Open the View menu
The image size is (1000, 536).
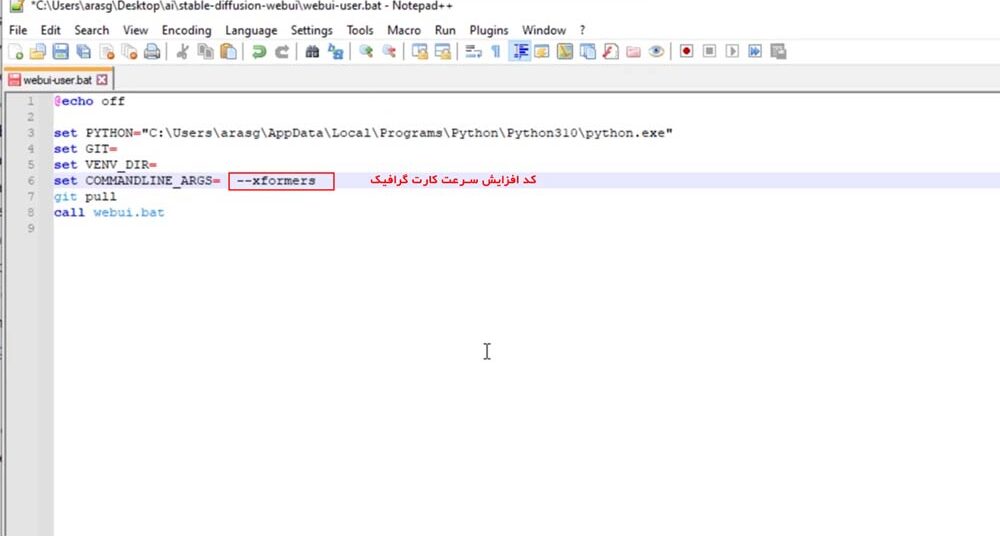point(135,30)
